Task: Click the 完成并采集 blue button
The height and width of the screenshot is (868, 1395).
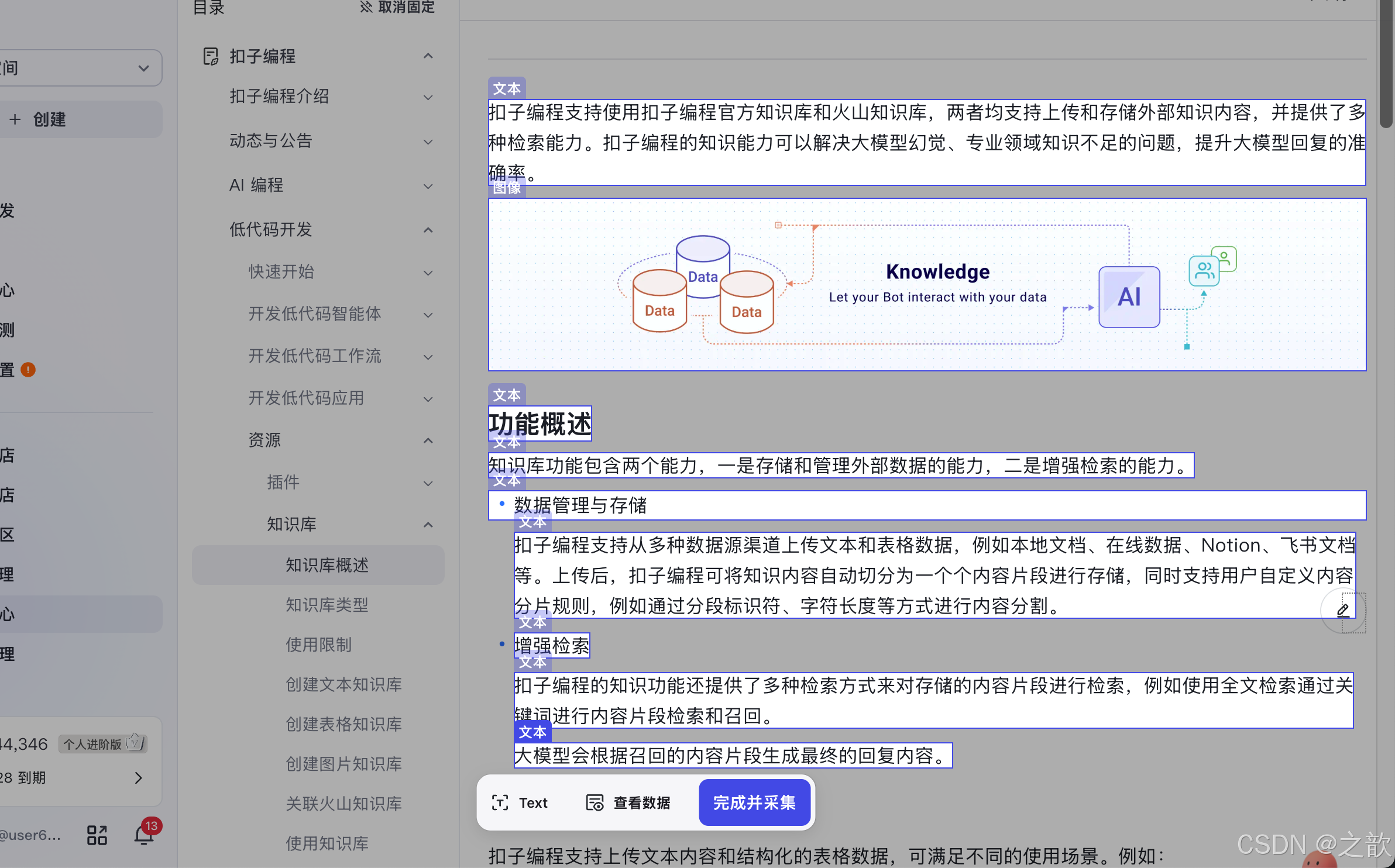Action: [754, 802]
